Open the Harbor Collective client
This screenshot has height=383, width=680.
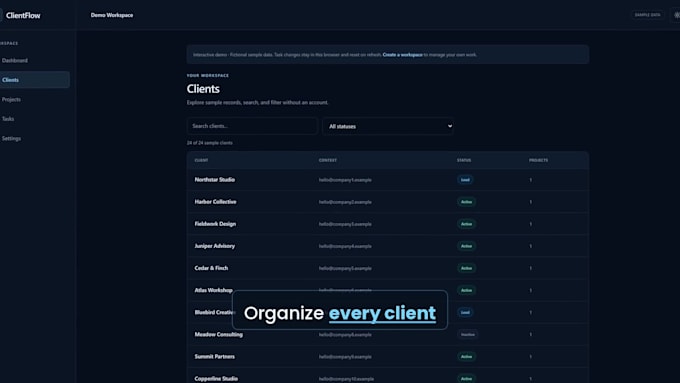point(216,202)
